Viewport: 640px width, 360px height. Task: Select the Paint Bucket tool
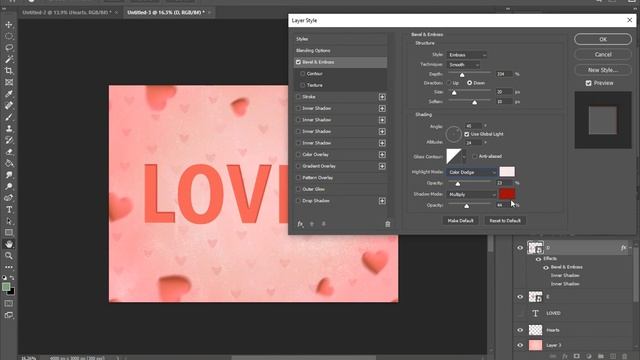[9, 163]
